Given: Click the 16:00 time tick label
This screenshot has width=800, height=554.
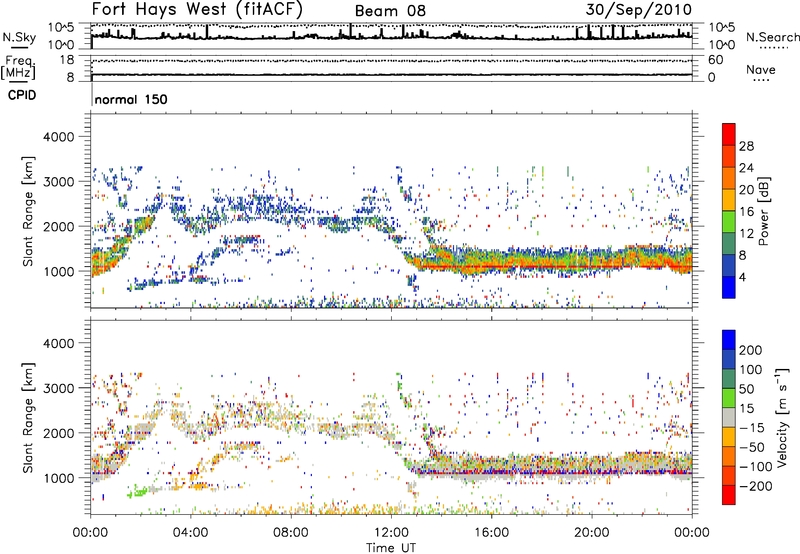Looking at the screenshot, I should tap(491, 533).
